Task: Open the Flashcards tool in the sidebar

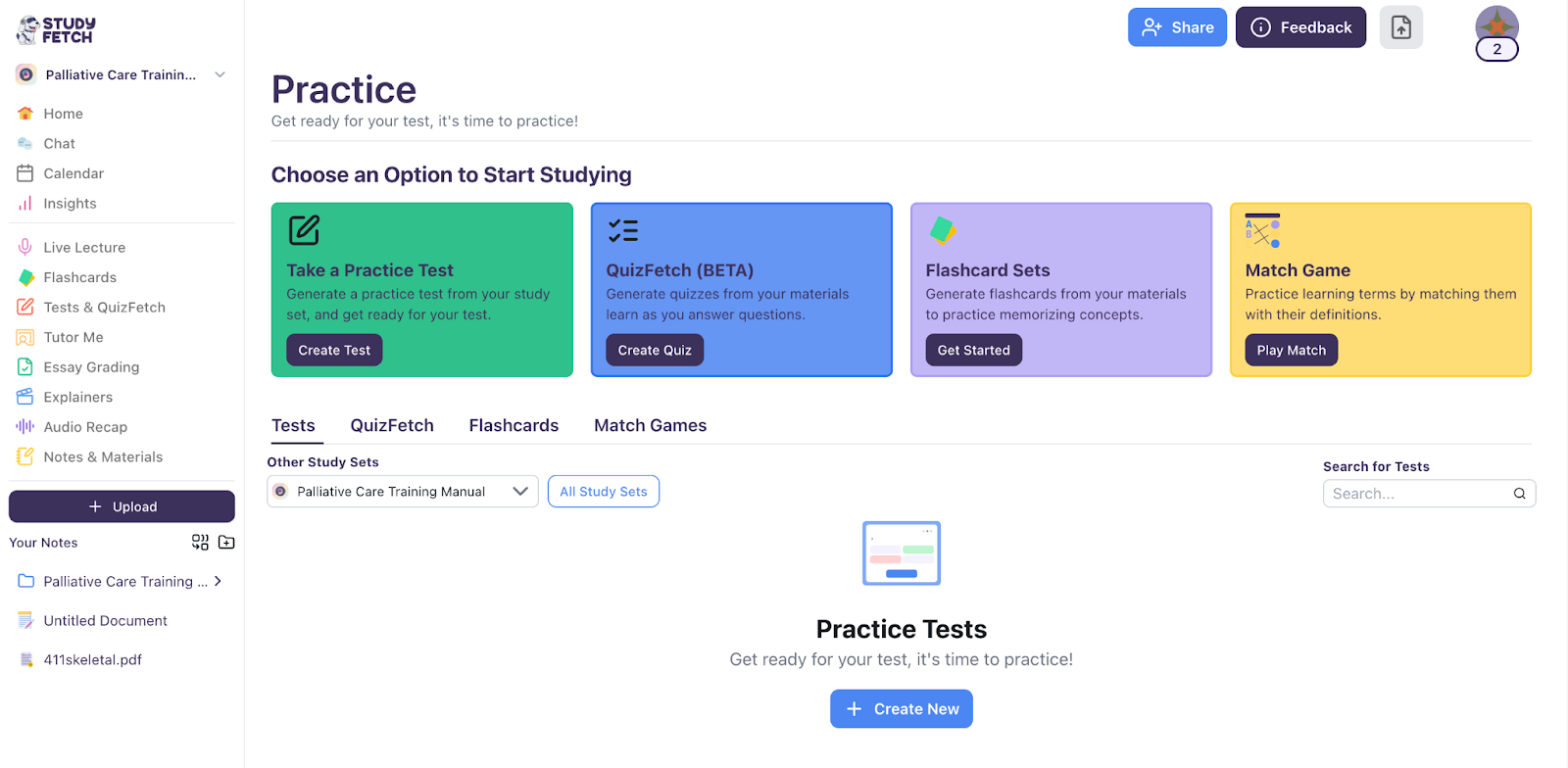Action: pyautogui.click(x=78, y=276)
